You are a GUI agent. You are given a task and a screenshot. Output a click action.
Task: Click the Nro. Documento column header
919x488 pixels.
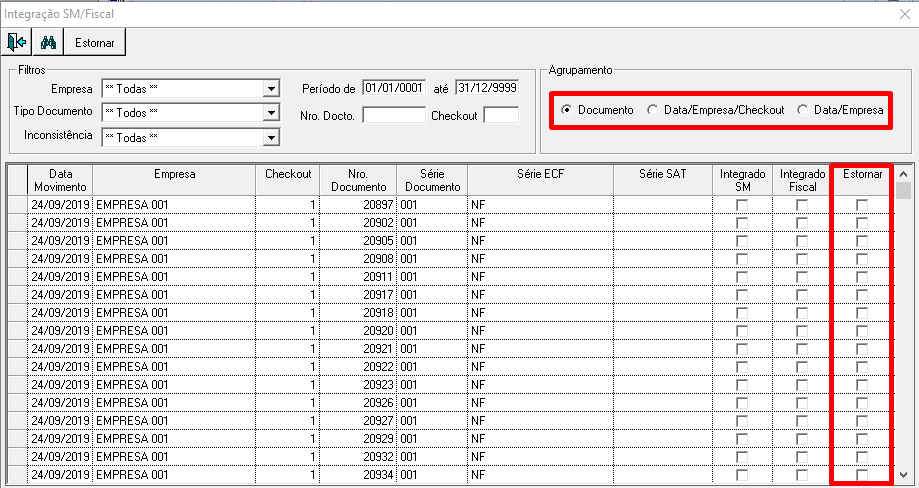(x=359, y=180)
